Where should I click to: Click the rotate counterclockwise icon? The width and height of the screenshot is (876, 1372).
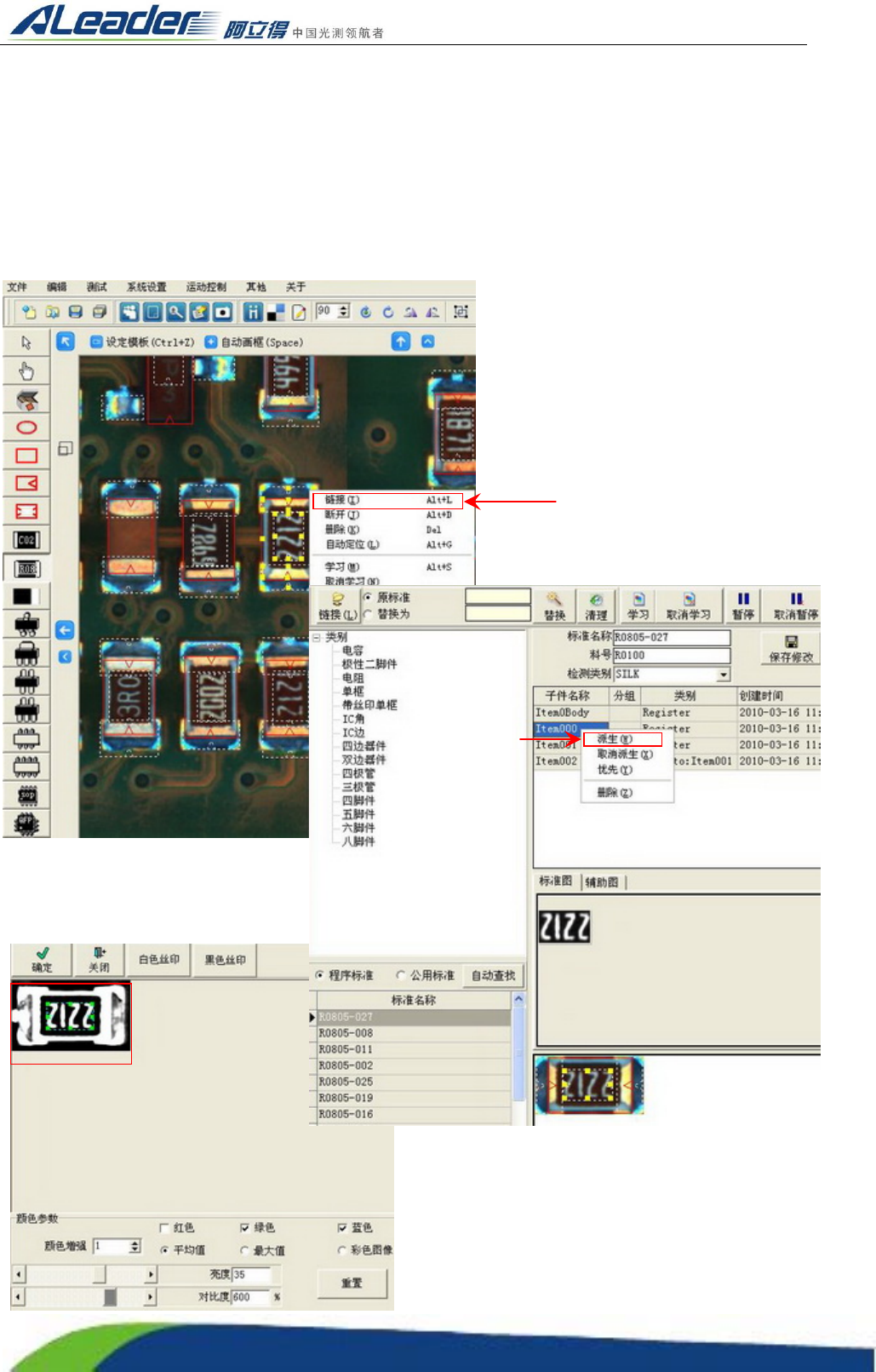(x=365, y=313)
